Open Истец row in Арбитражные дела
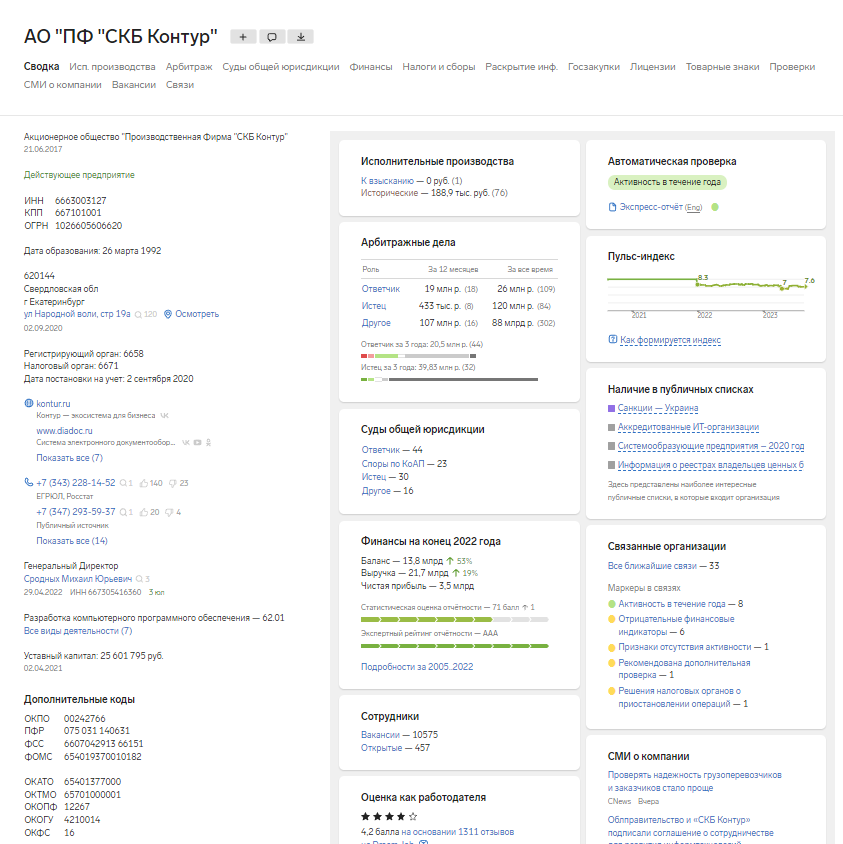 pos(374,306)
